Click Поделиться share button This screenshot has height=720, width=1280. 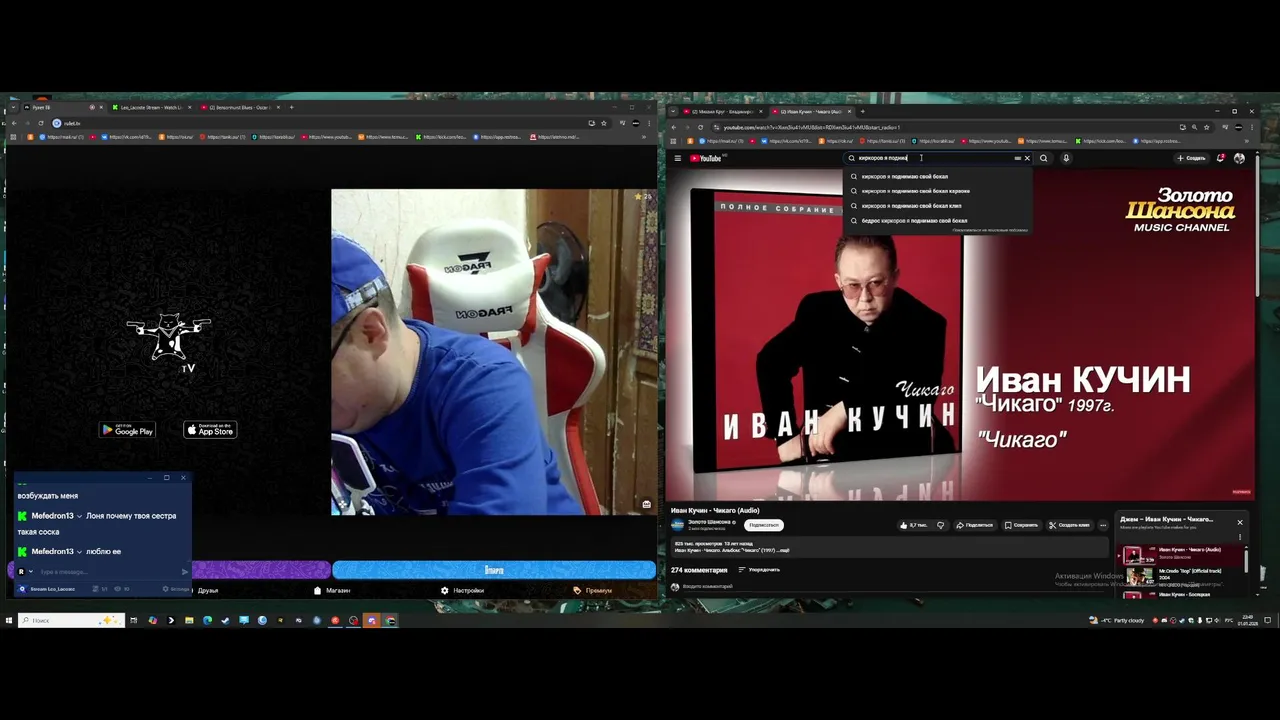(x=974, y=525)
